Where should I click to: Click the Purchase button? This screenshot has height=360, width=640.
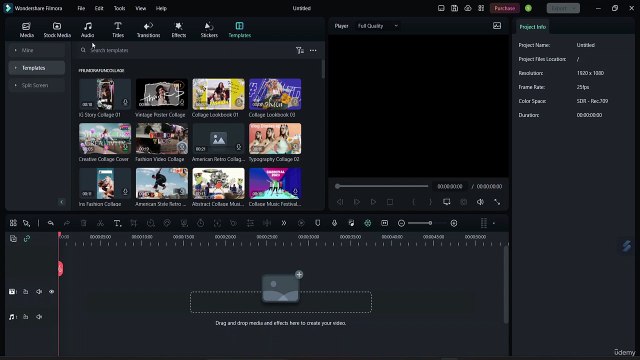[x=504, y=8]
